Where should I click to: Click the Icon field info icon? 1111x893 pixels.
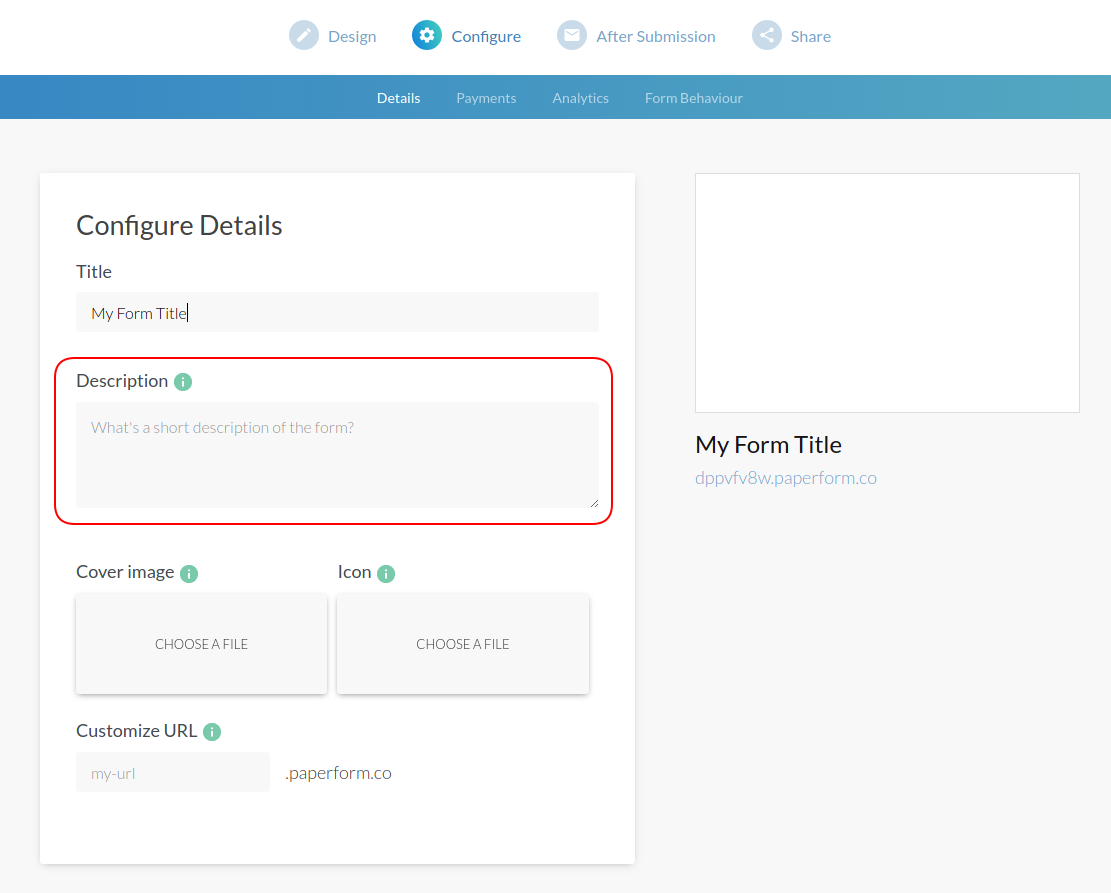(385, 572)
